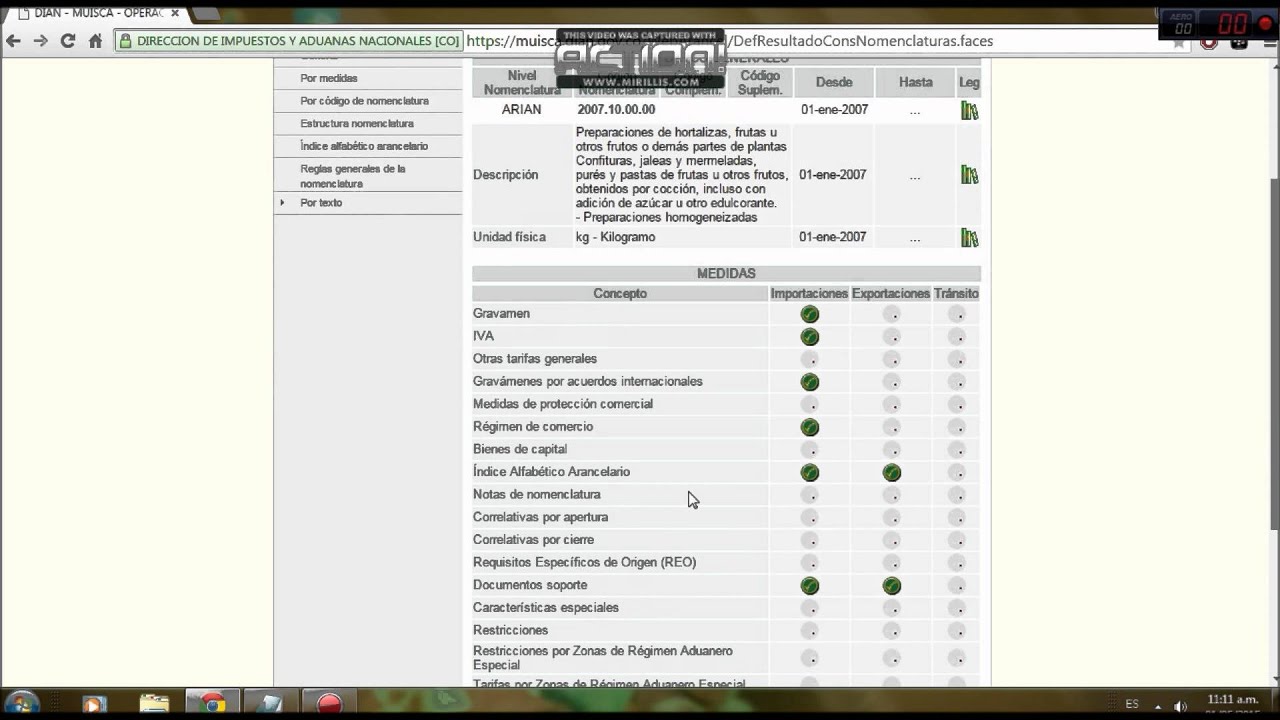Open Régimen de comercio importaciones green indicator

(810, 427)
